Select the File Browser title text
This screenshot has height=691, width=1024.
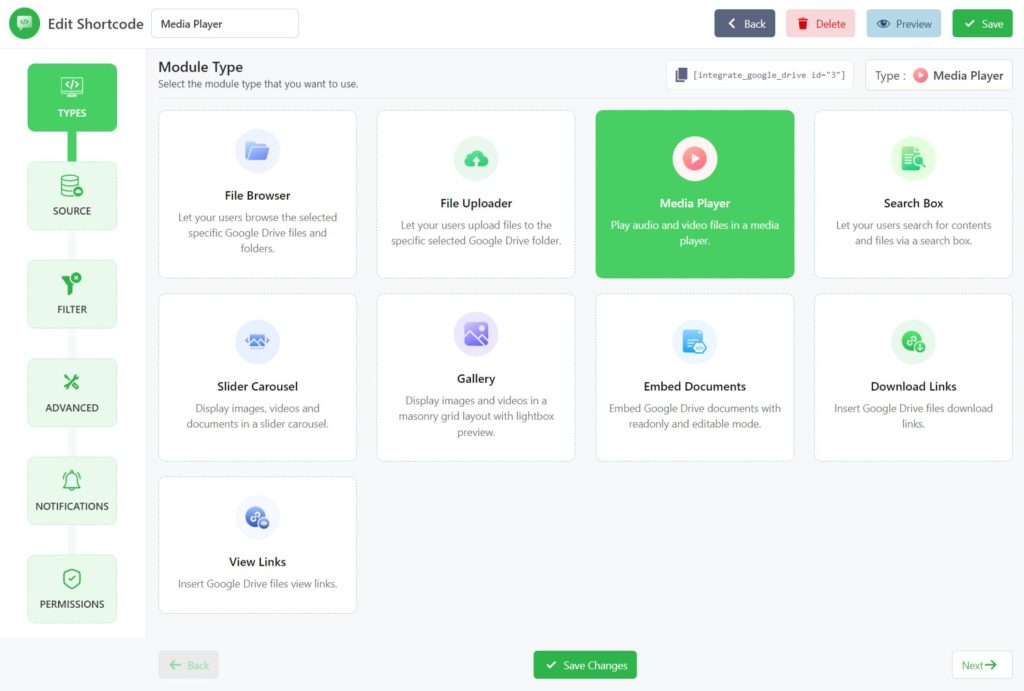257,195
